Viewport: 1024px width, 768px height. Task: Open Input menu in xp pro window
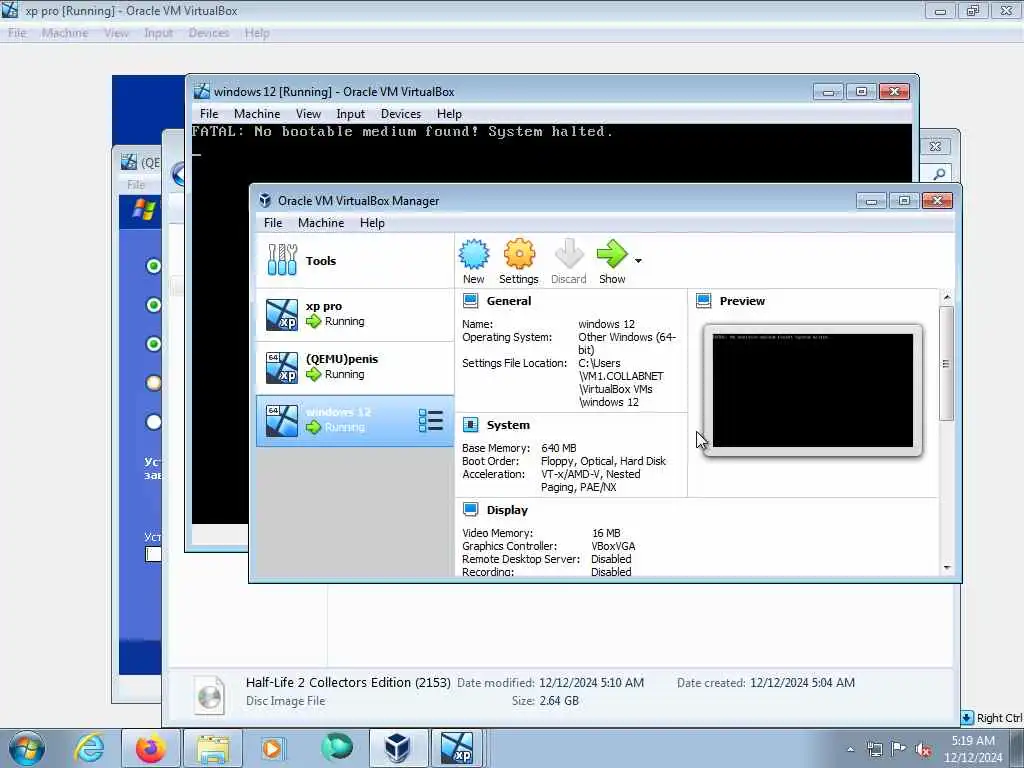(x=159, y=33)
